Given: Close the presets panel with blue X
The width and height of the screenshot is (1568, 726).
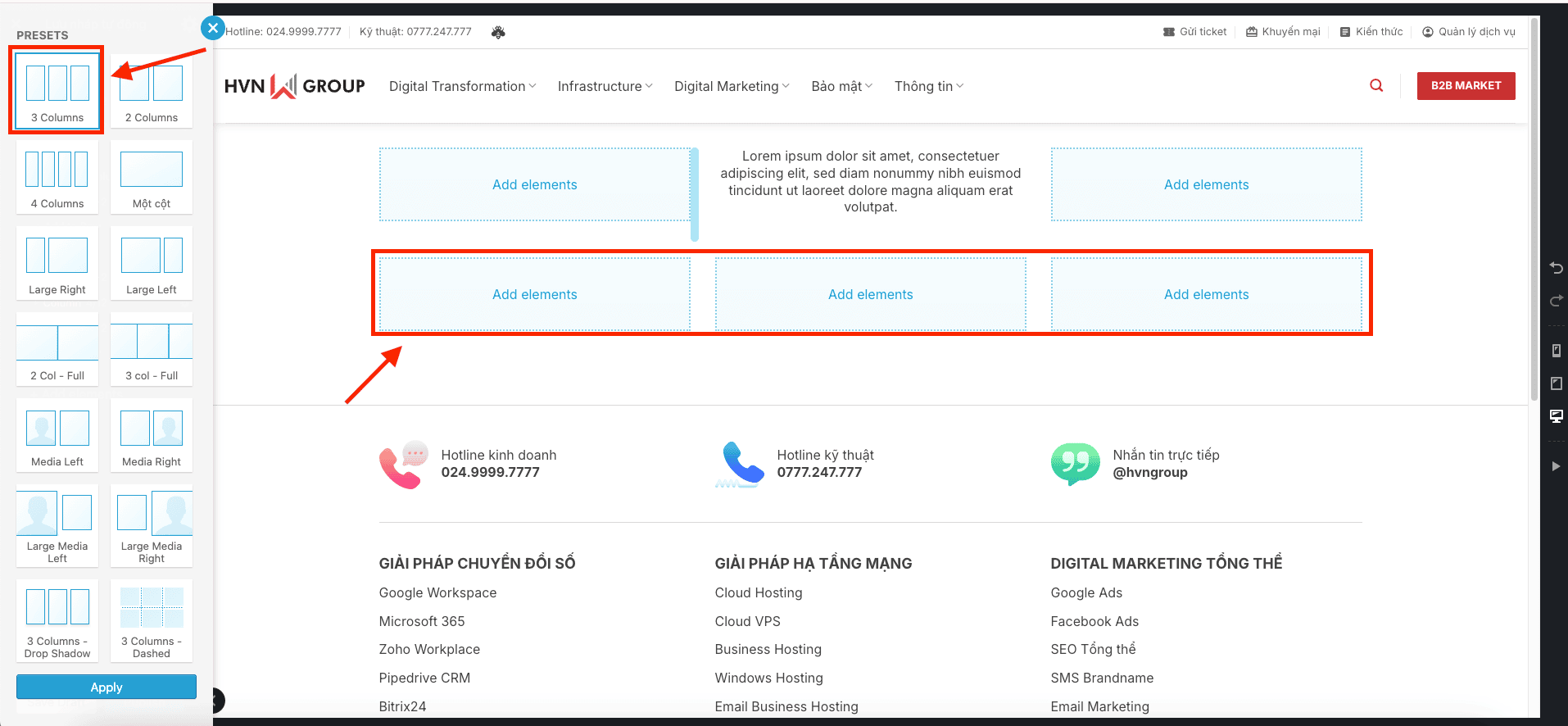Looking at the screenshot, I should [213, 29].
